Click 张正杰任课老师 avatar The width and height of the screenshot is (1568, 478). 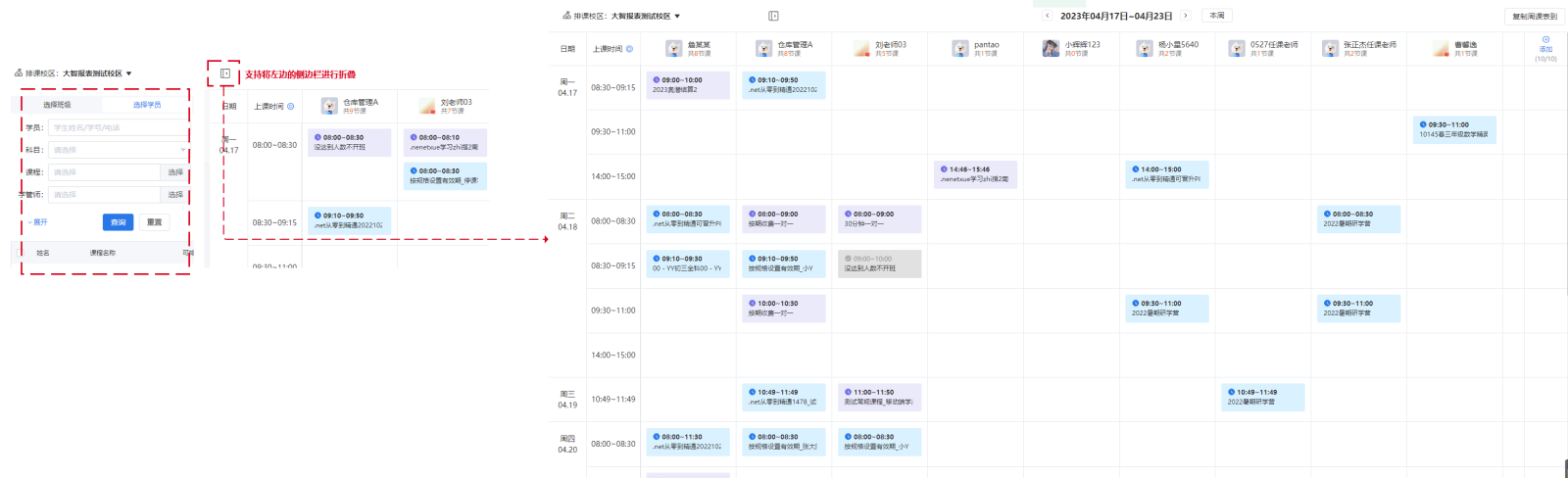tap(1330, 49)
